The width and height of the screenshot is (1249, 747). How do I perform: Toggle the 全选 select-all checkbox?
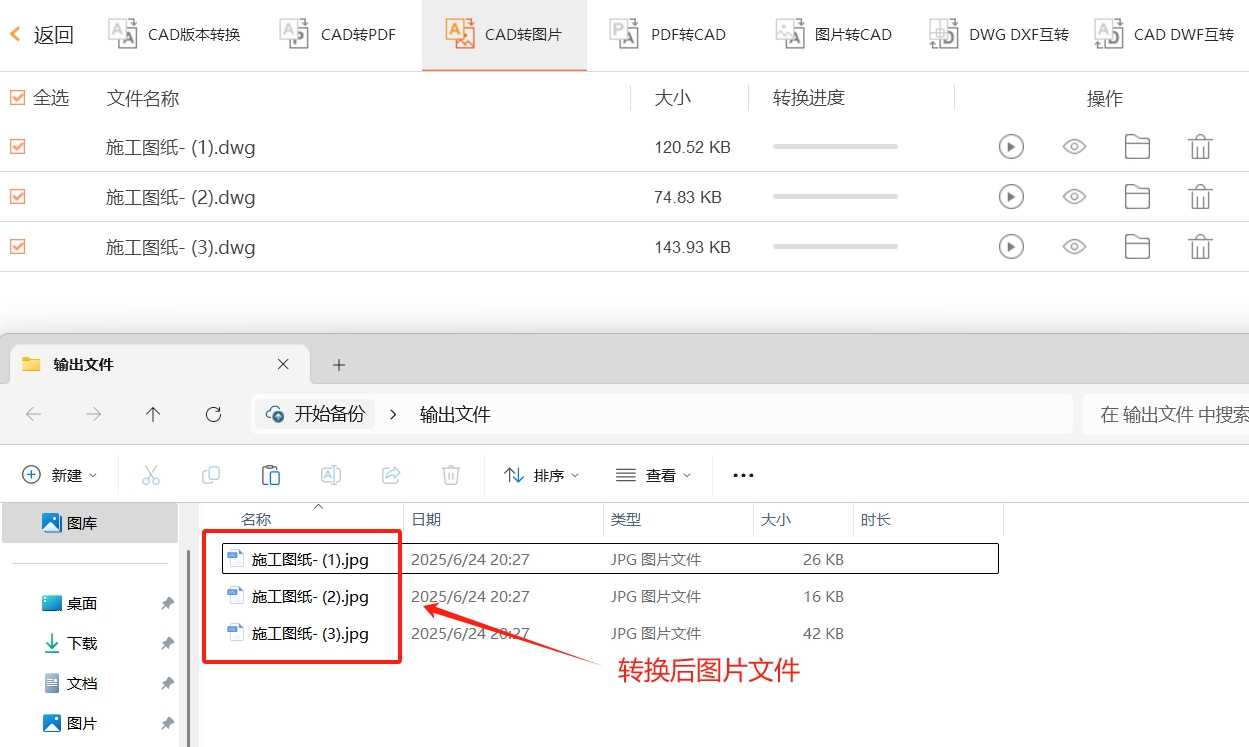17,97
